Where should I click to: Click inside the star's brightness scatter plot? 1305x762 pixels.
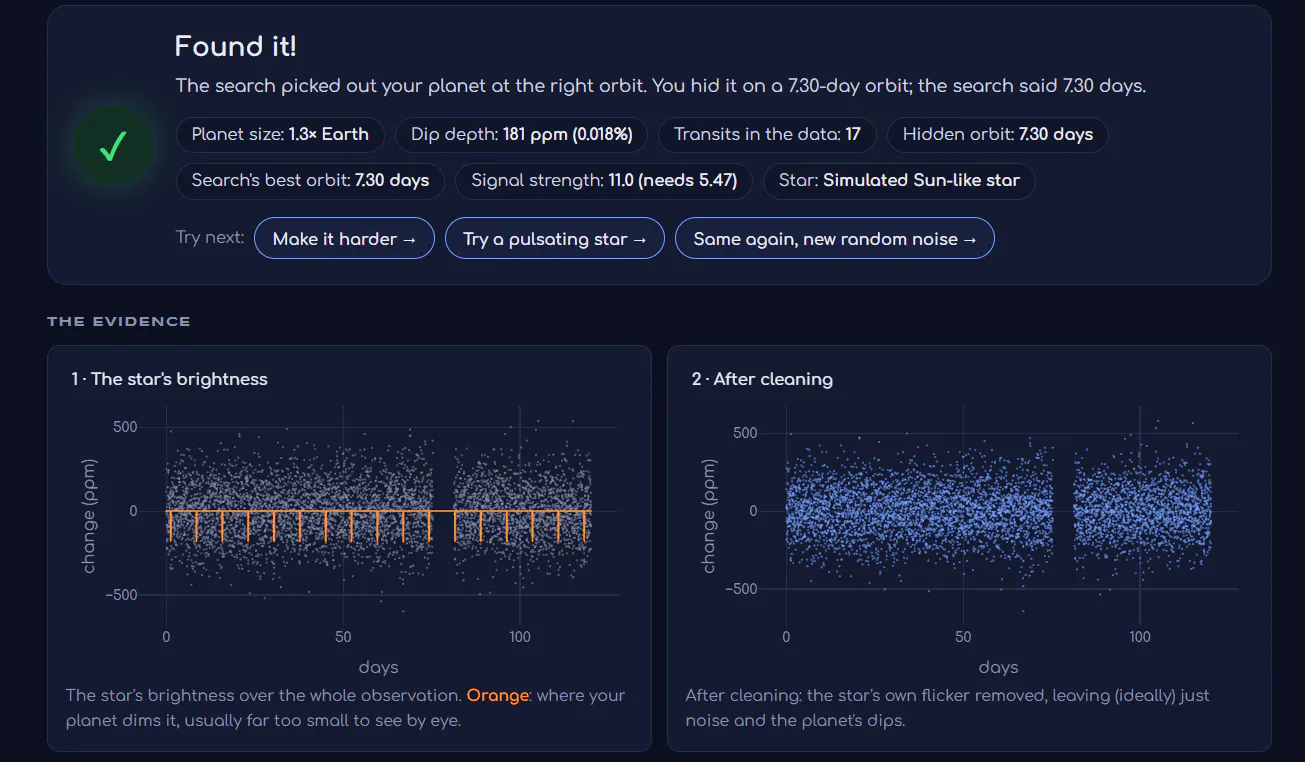pyautogui.click(x=379, y=515)
